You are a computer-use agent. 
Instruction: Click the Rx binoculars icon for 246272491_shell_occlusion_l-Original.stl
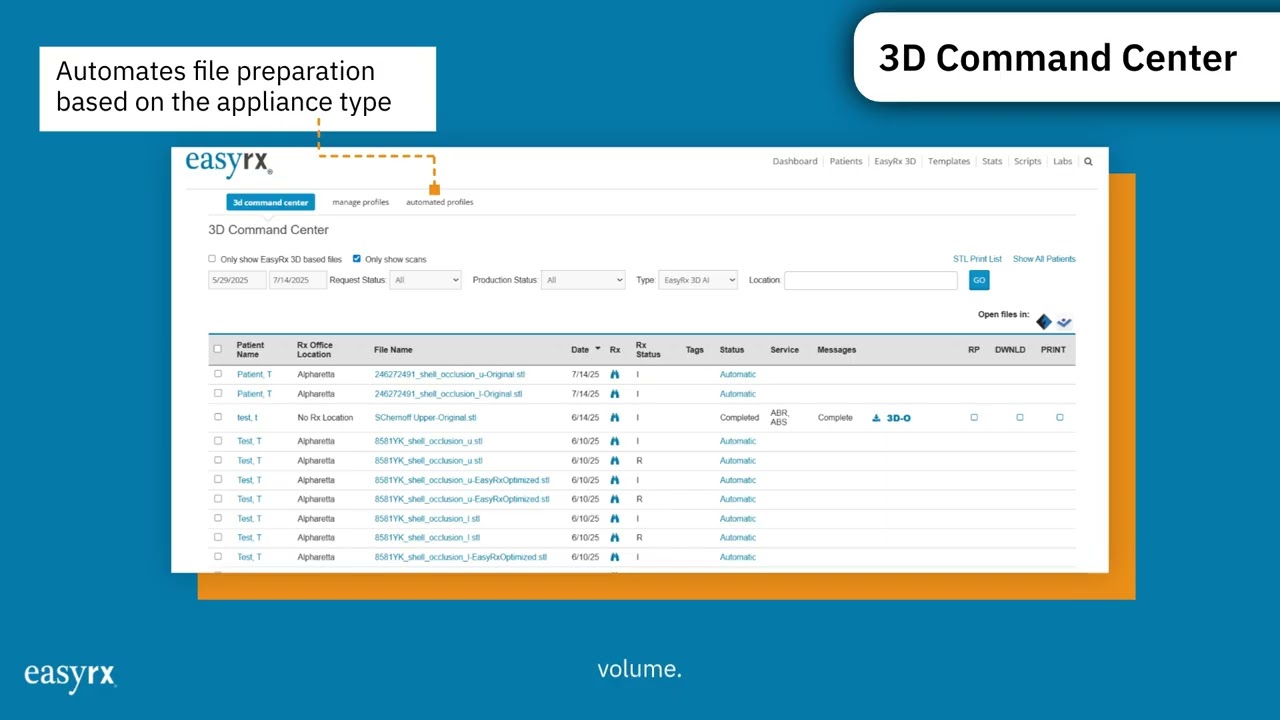(x=615, y=394)
